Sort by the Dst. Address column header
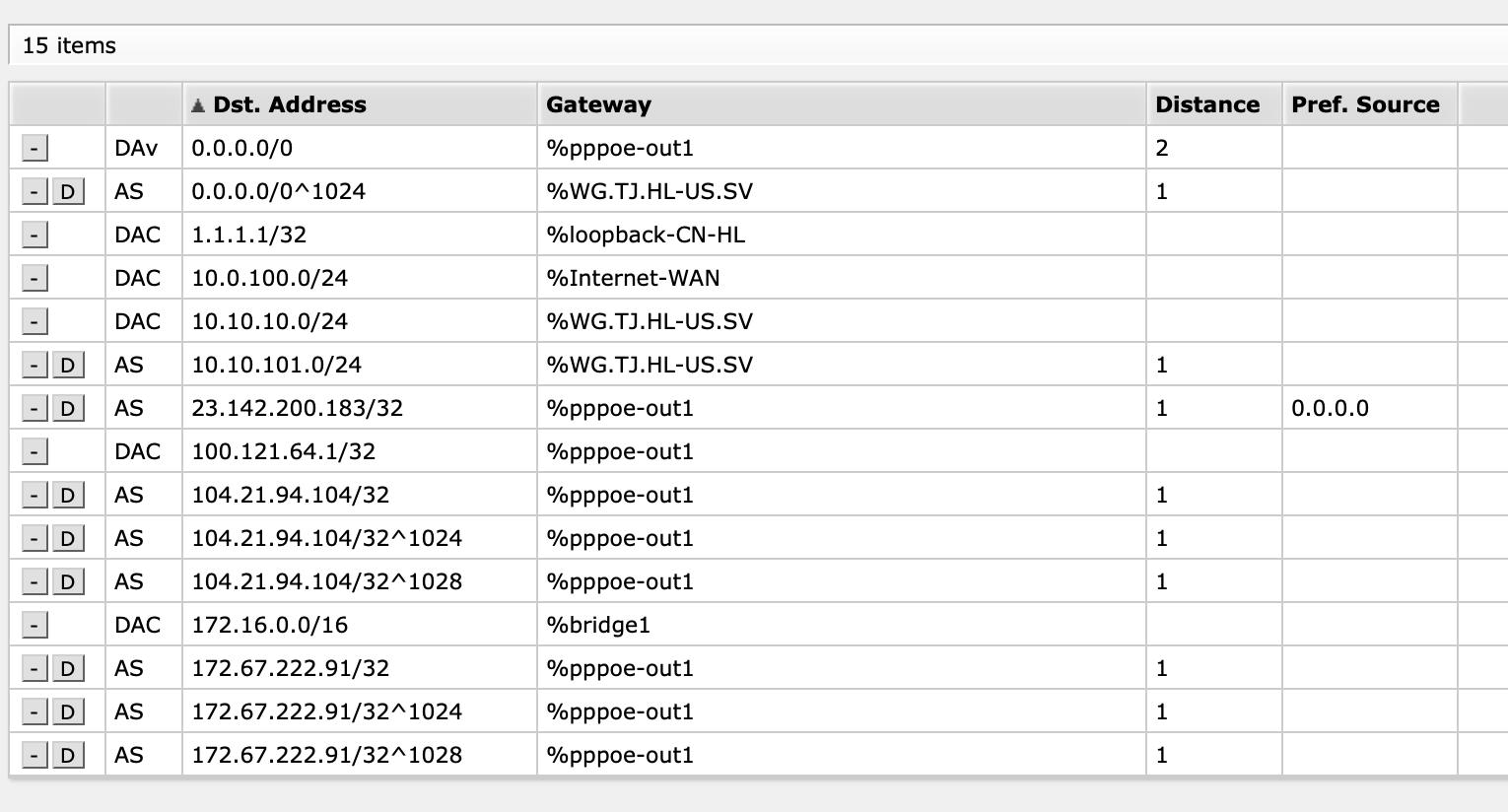Viewport: 1508px width, 812px height. [289, 104]
